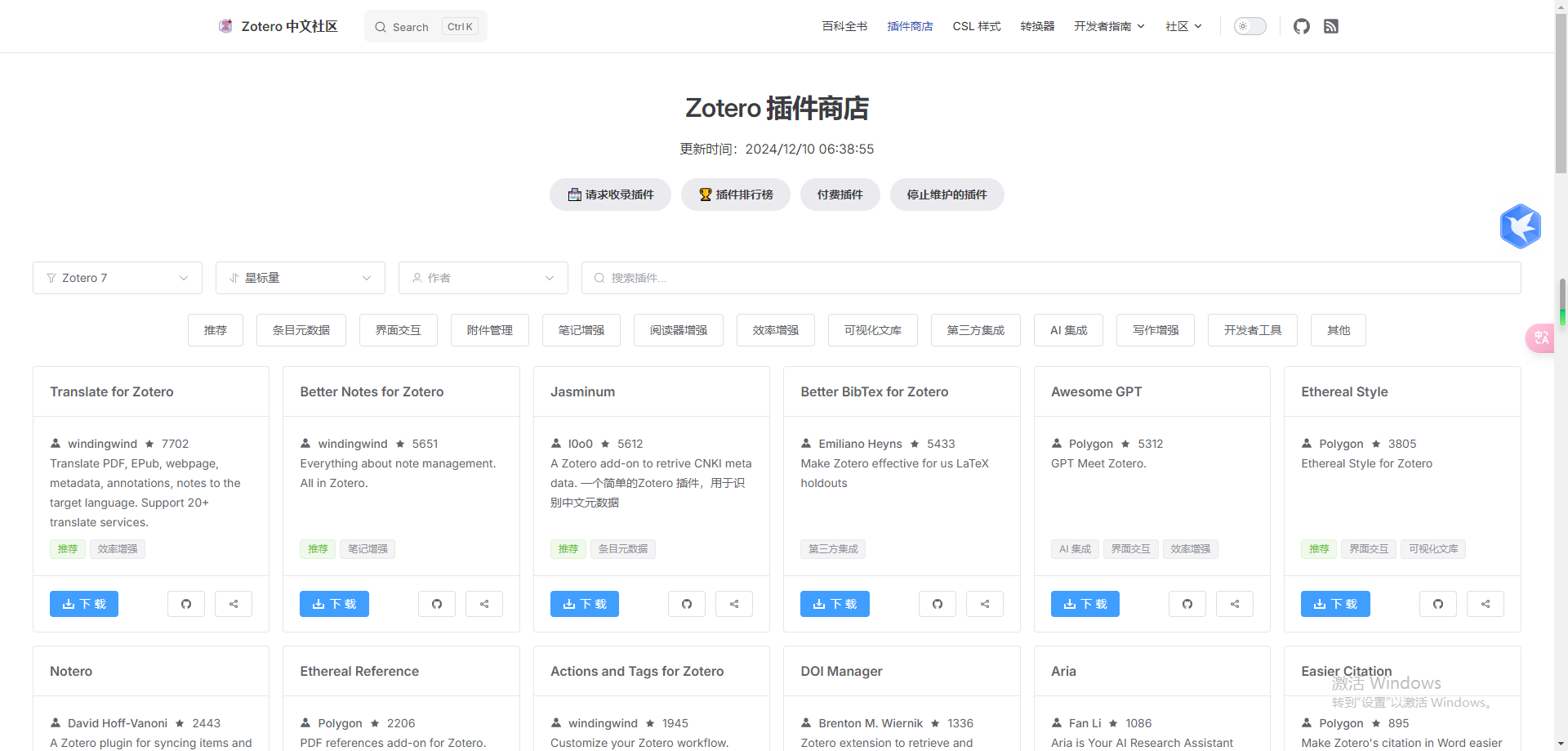Open 插件商店 nav item
The width and height of the screenshot is (1568, 751).
(x=910, y=26)
